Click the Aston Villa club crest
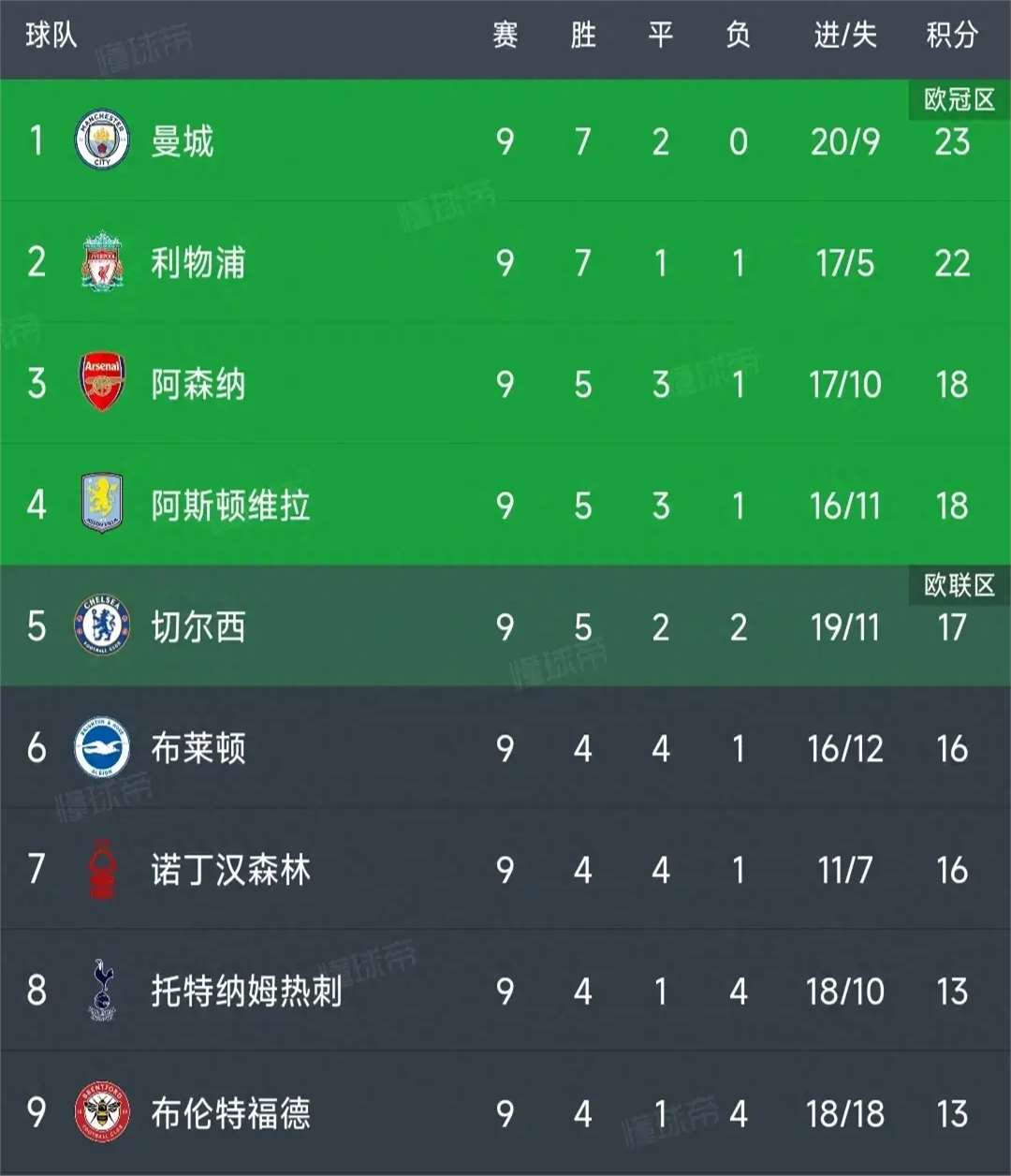Screen dimensions: 1011x1176 click(101, 504)
